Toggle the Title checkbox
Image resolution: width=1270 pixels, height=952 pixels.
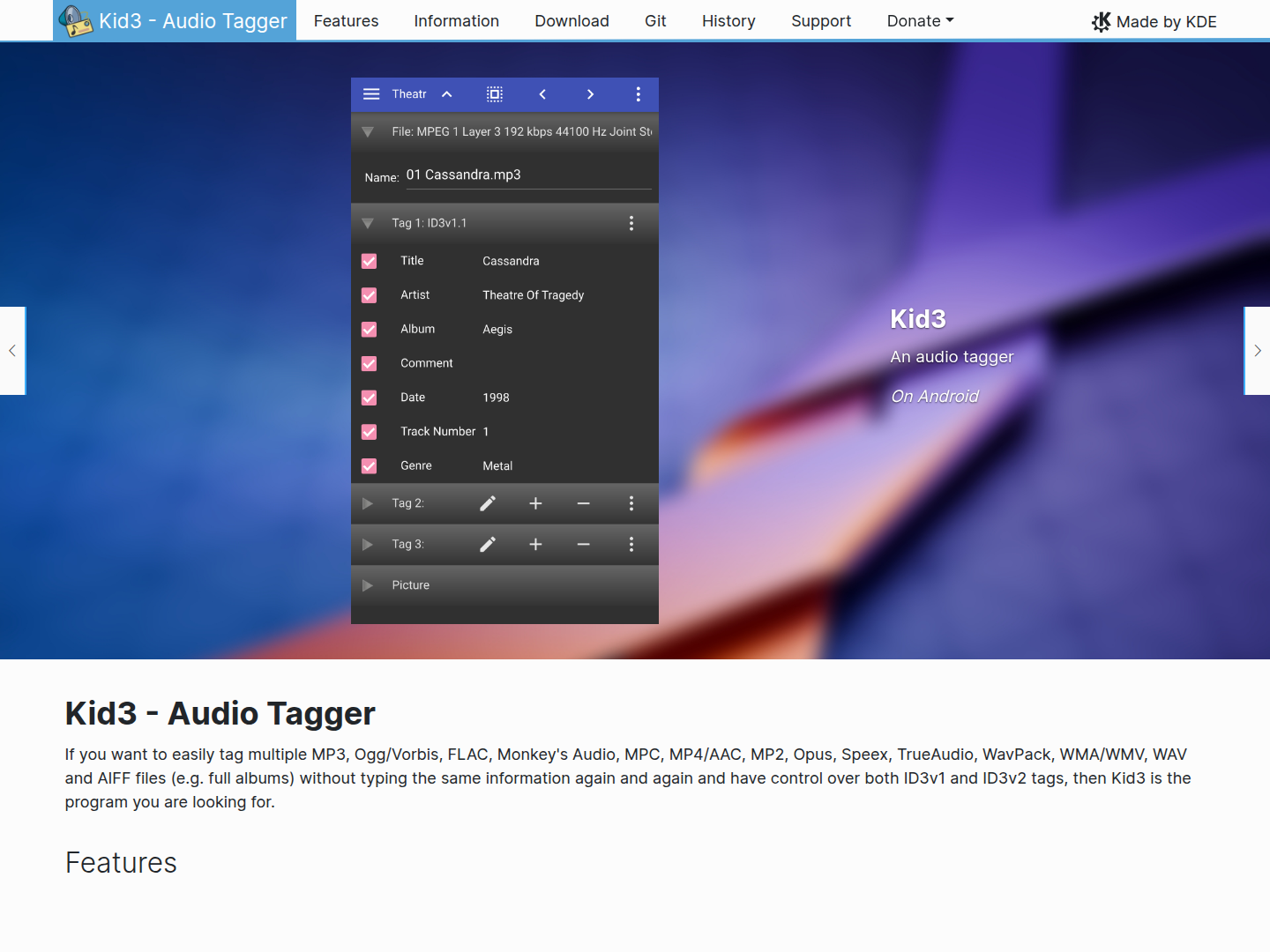[369, 261]
